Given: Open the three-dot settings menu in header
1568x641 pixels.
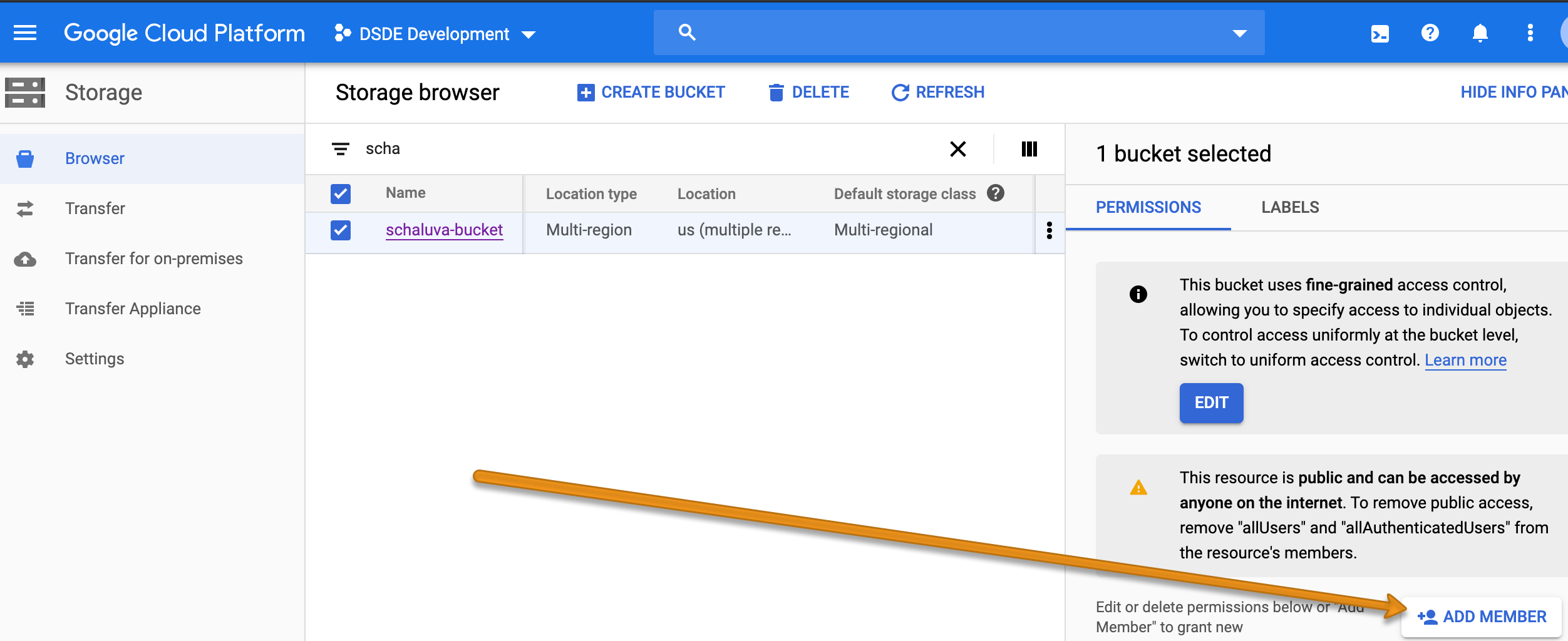Looking at the screenshot, I should coord(1530,33).
